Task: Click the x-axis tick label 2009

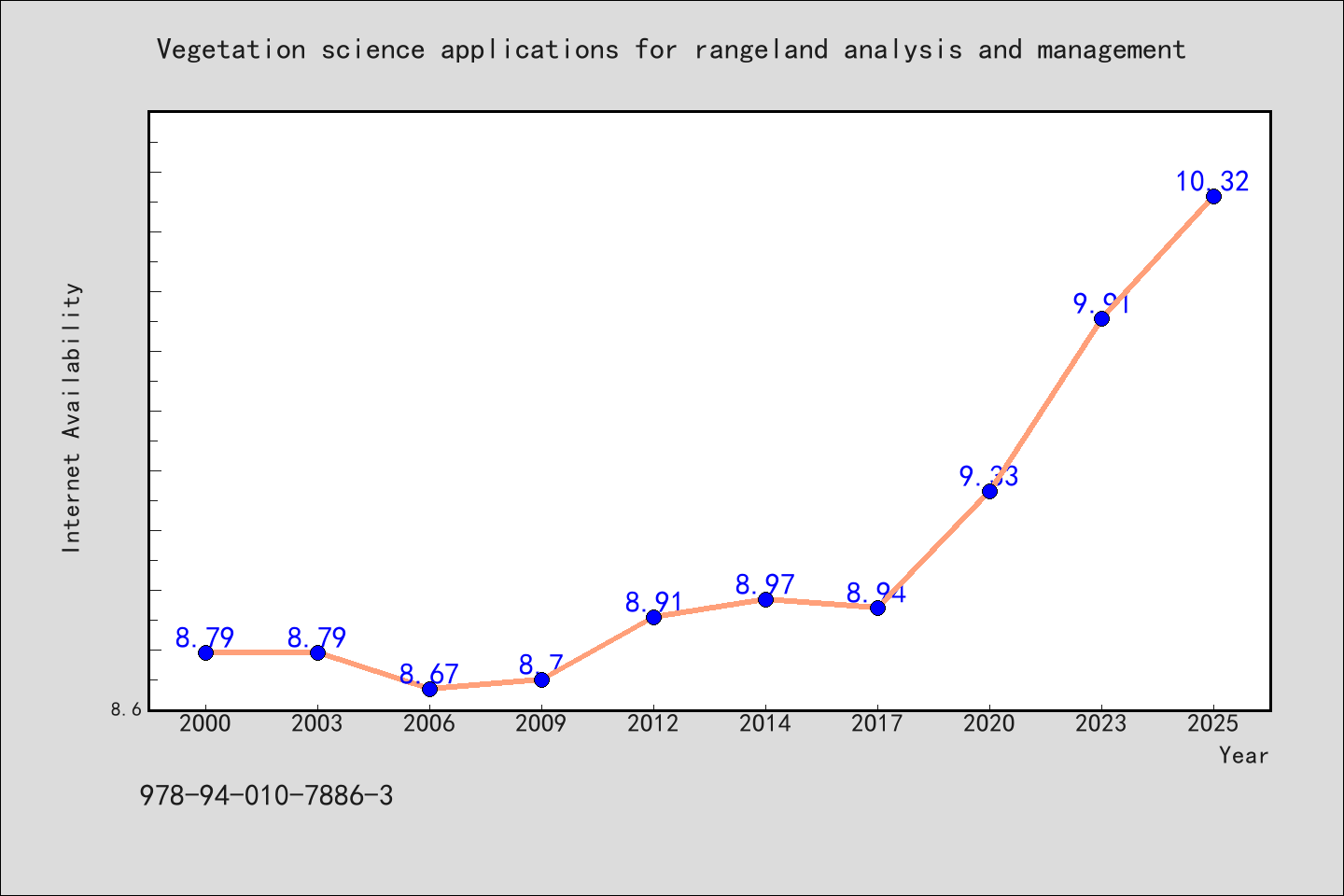Action: pos(541,724)
